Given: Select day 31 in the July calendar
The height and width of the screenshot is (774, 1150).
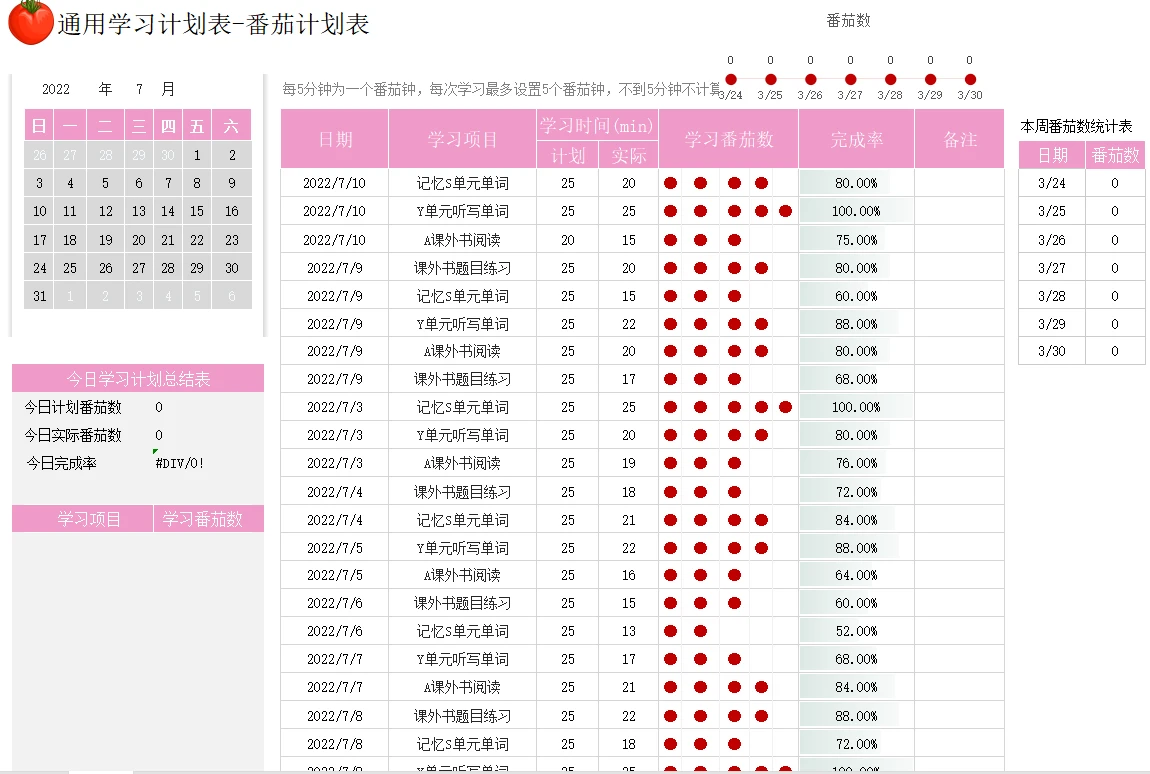Looking at the screenshot, I should pos(40,296).
